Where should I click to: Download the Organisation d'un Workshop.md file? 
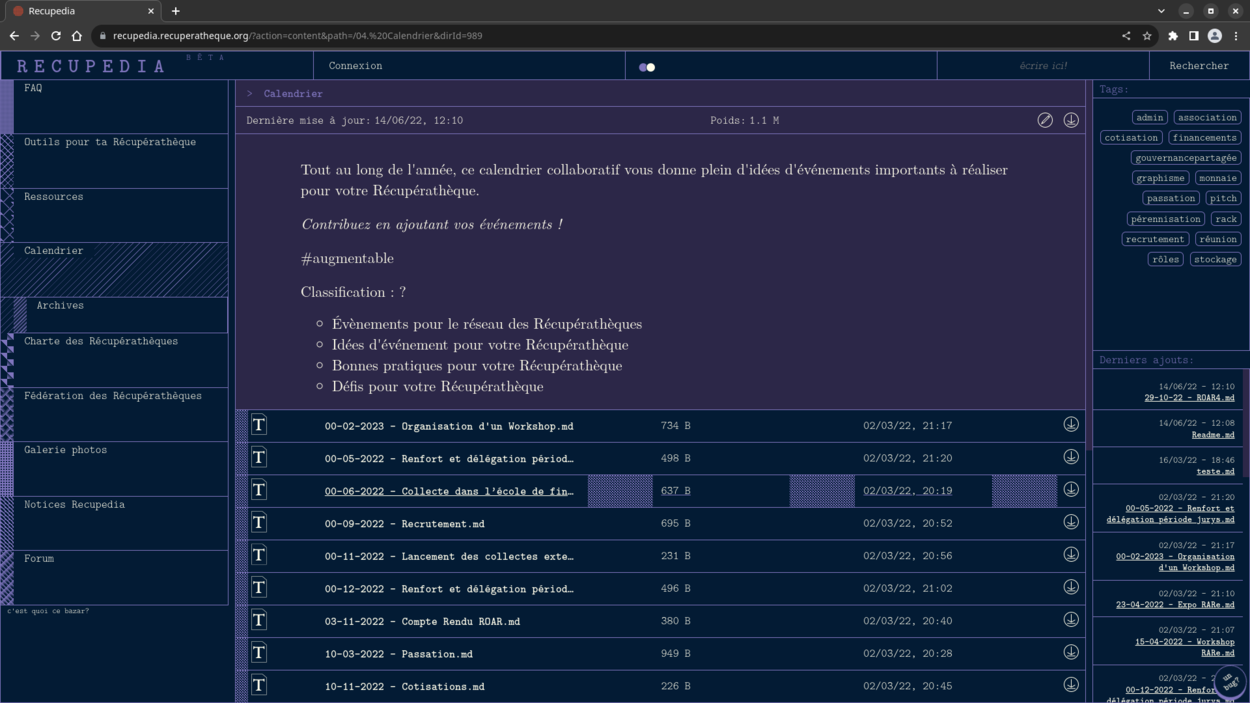click(x=1071, y=425)
